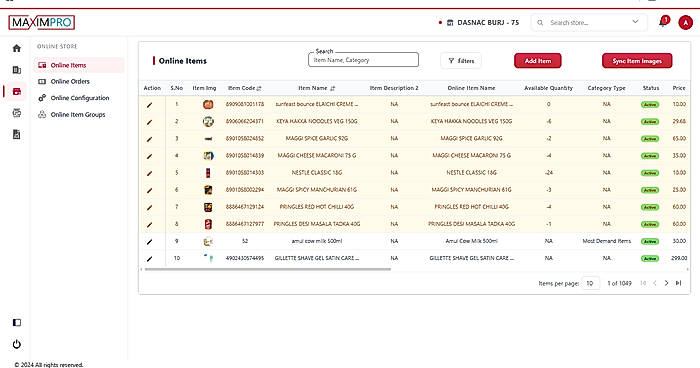Open items per page selector

click(x=590, y=283)
